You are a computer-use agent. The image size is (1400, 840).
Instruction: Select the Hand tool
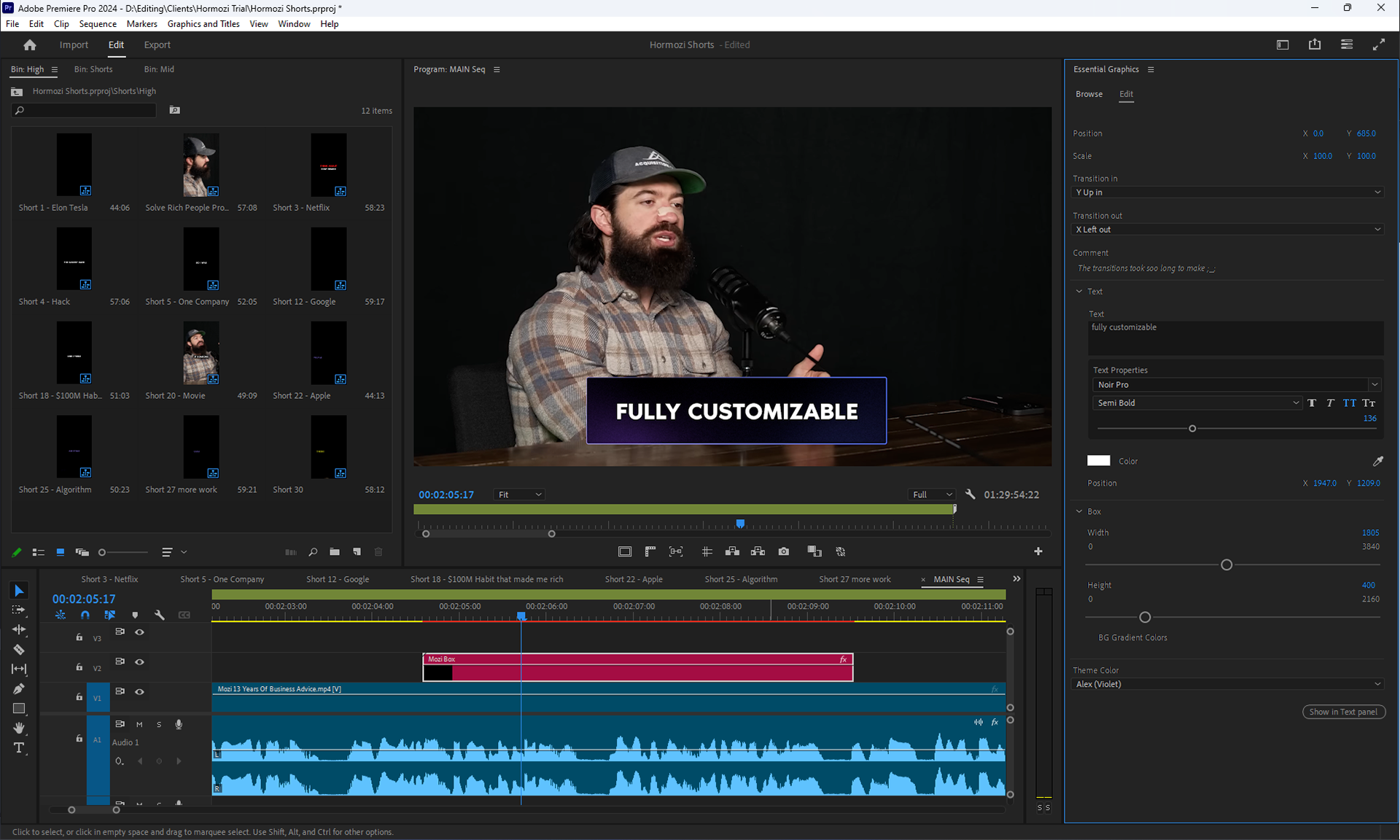pyautogui.click(x=19, y=728)
